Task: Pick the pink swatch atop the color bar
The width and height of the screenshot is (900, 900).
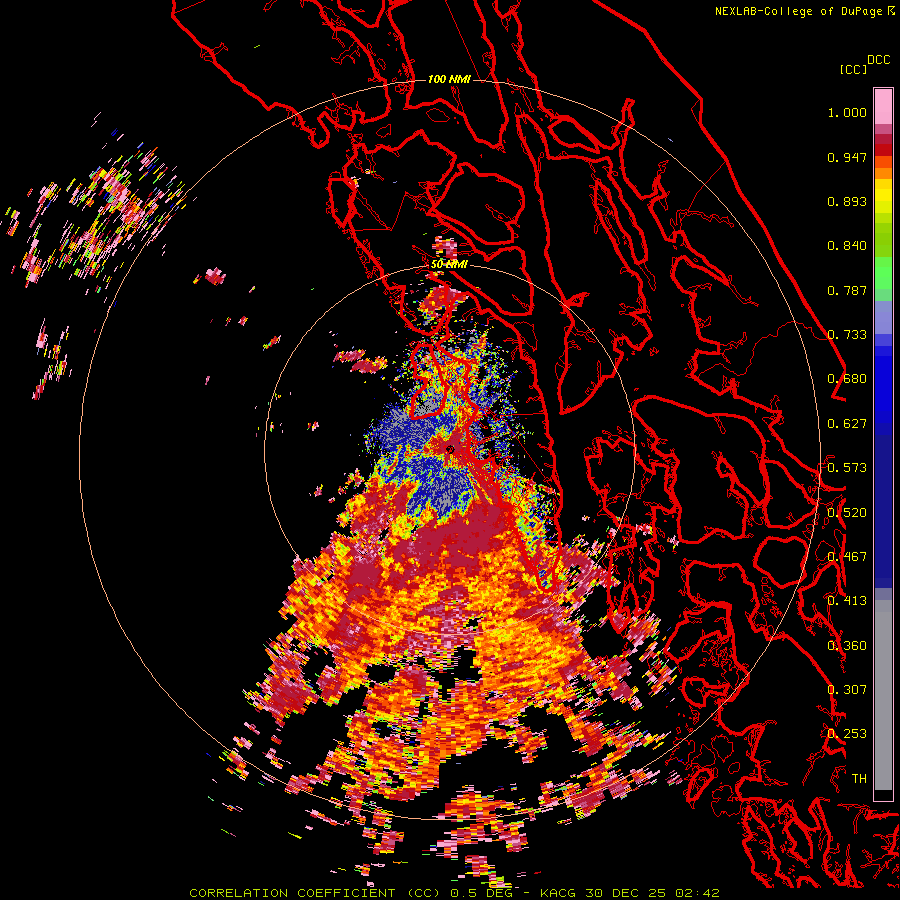Action: pyautogui.click(x=883, y=106)
